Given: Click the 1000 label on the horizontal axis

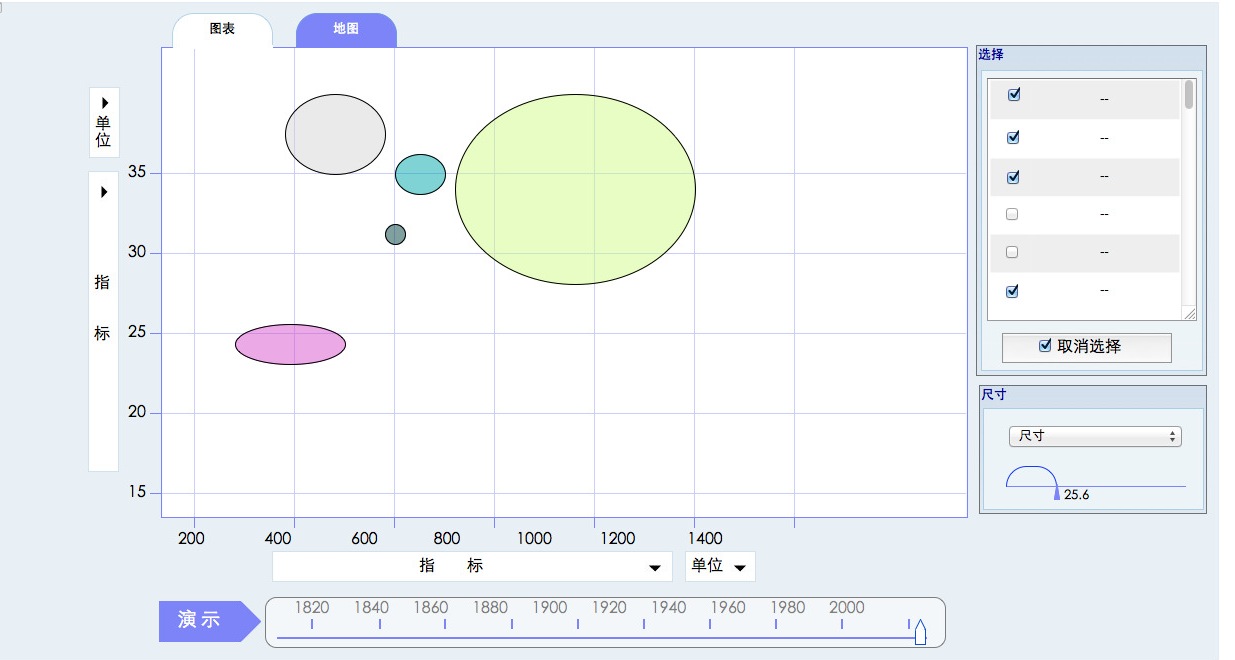Looking at the screenshot, I should click(x=535, y=539).
